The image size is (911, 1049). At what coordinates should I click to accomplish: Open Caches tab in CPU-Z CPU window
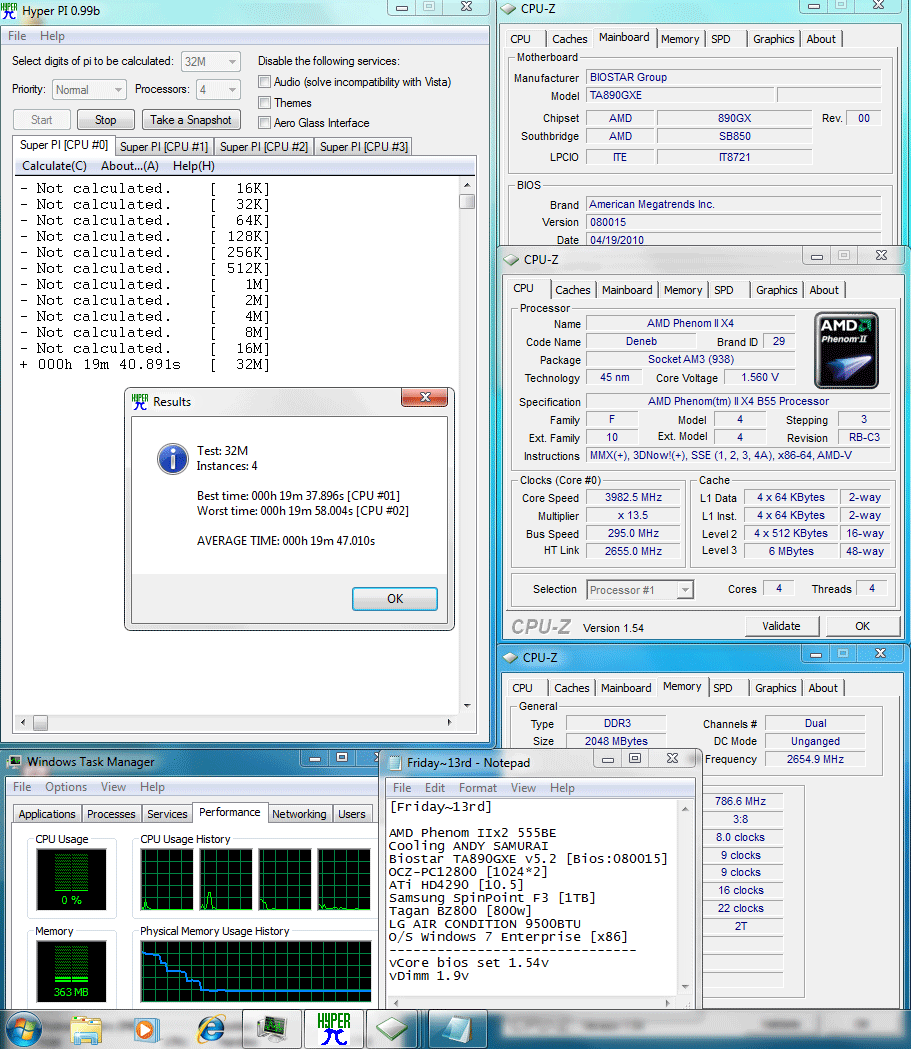pyautogui.click(x=573, y=290)
